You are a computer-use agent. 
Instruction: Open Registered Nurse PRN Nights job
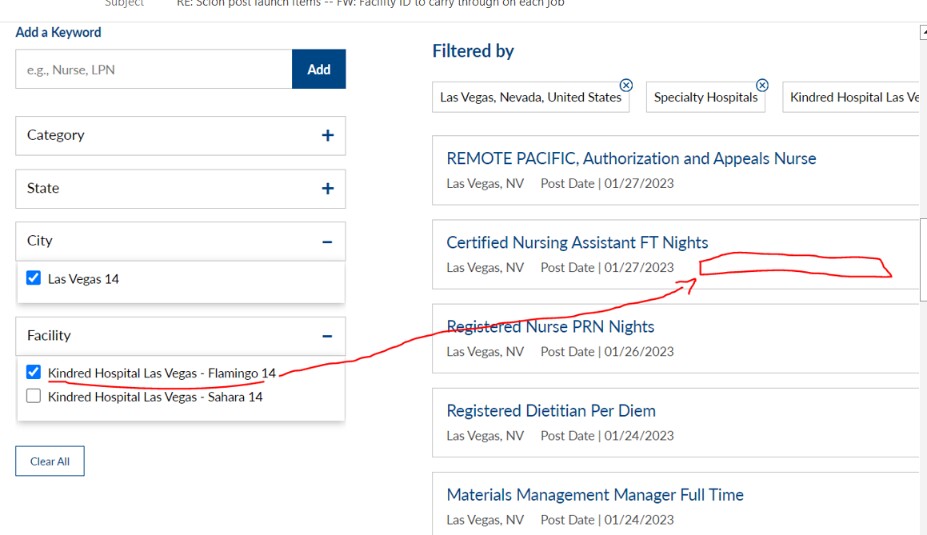click(x=550, y=327)
